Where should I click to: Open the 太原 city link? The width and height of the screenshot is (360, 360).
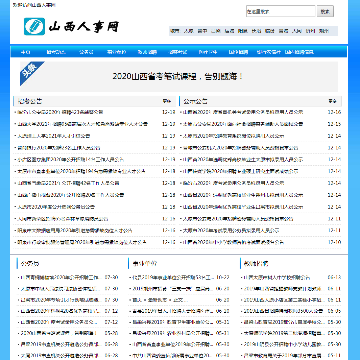188,31
